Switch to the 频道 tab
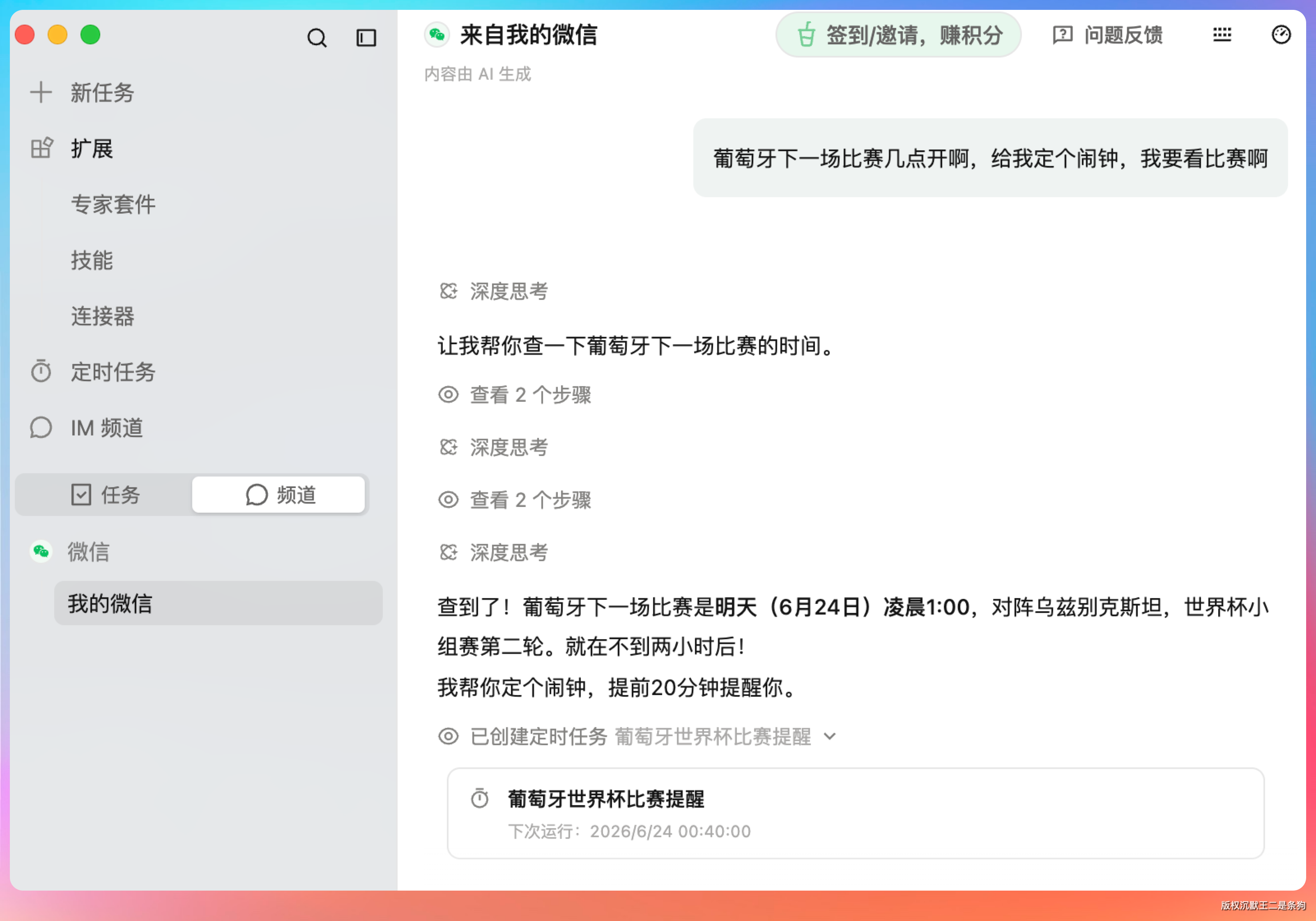The height and width of the screenshot is (921, 1316). (x=279, y=495)
